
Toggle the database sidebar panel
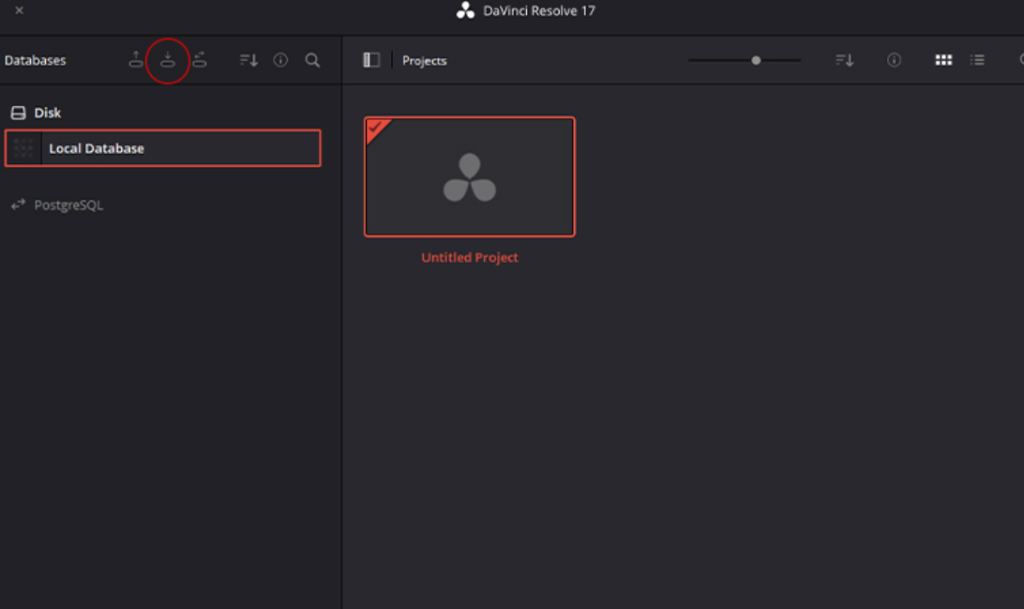click(x=371, y=60)
